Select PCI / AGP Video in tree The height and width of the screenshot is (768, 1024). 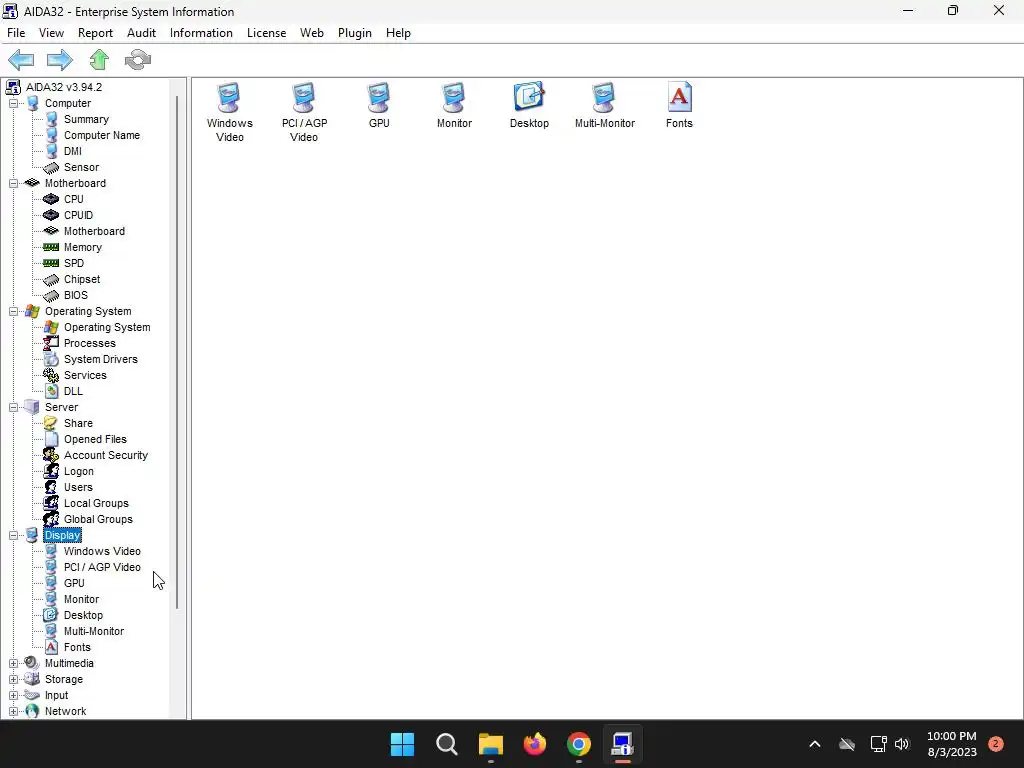coord(102,568)
